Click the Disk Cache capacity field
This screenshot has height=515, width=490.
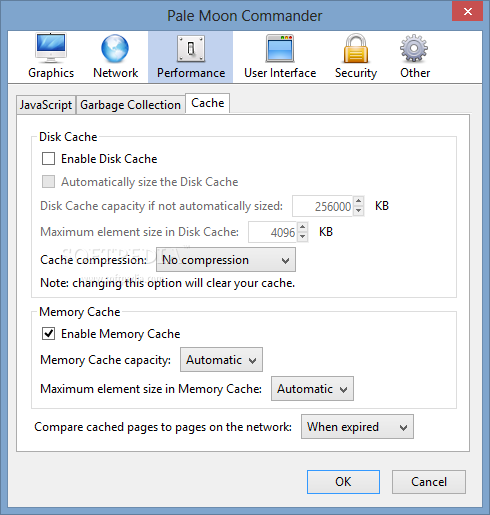point(322,206)
